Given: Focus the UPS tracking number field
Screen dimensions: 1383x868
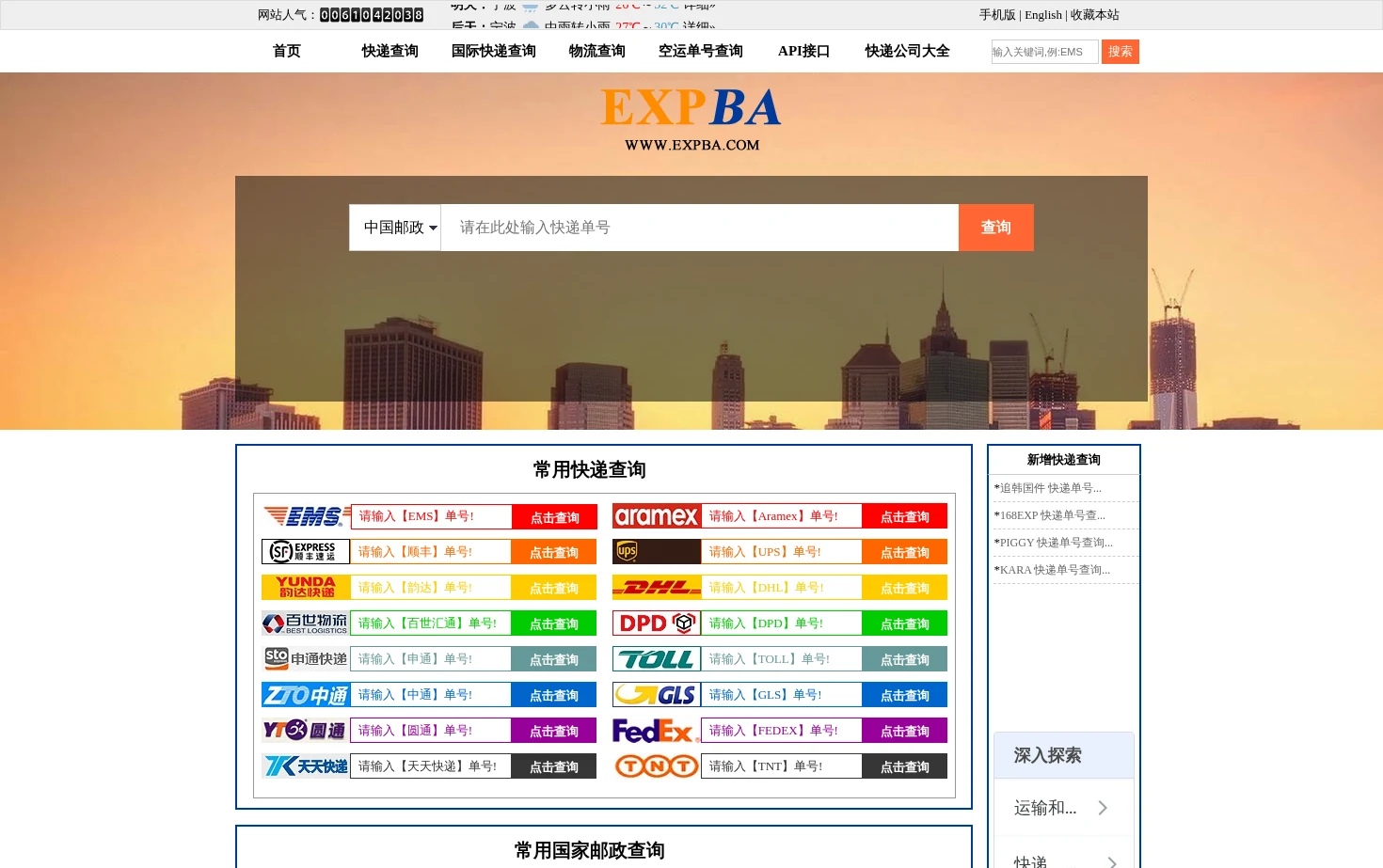Looking at the screenshot, I should pyautogui.click(x=782, y=552).
